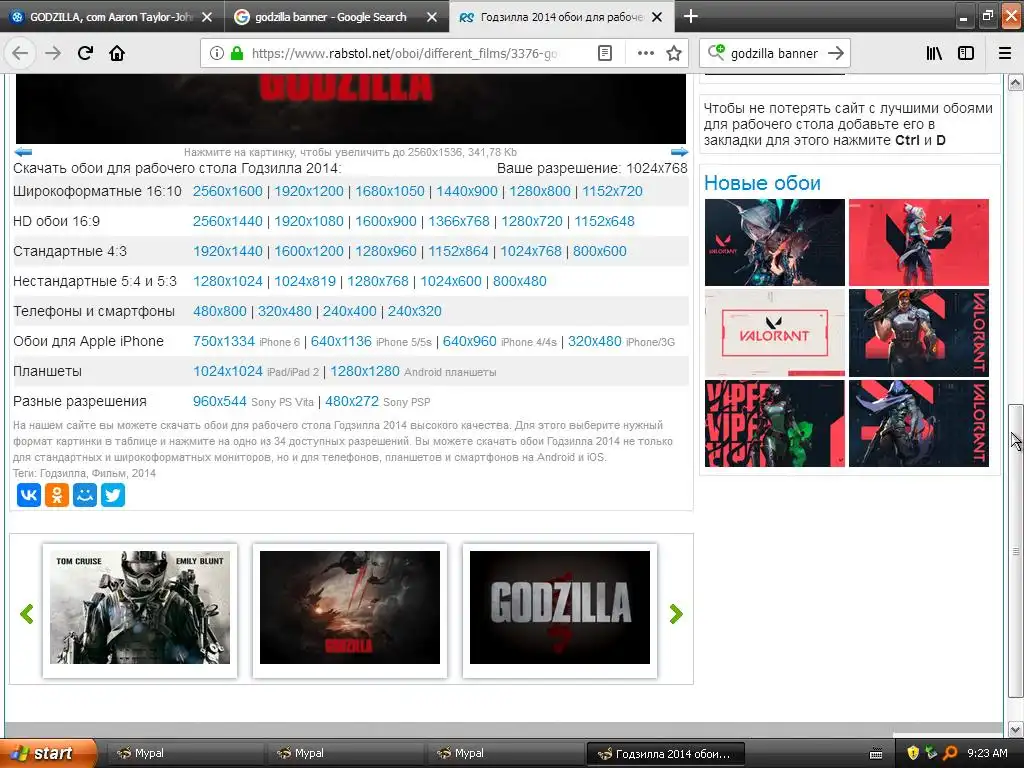Open the grey GODZILLA logo thumbnail
The width and height of the screenshot is (1024, 768).
click(560, 607)
